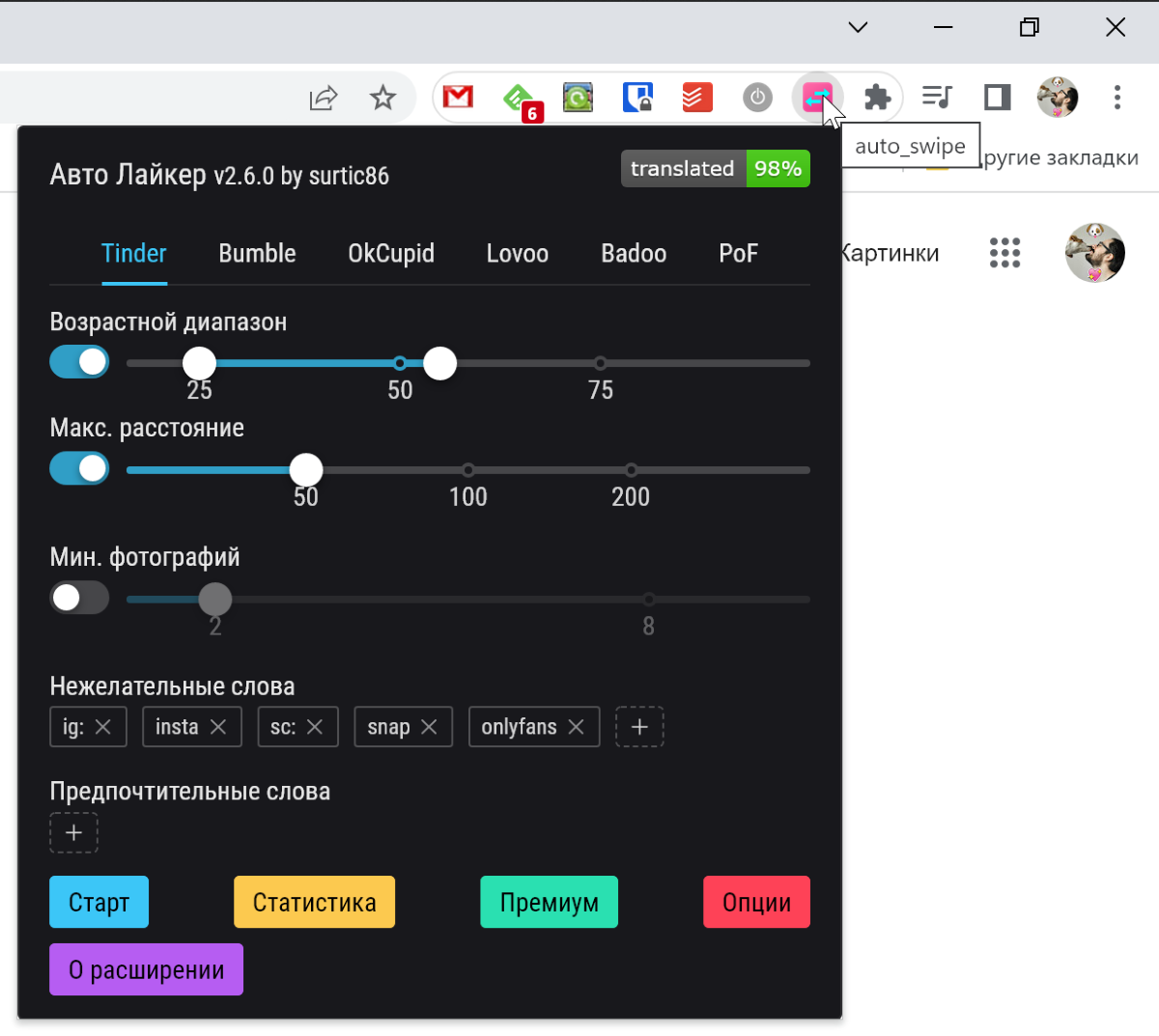Click the grey power button extension icon
This screenshot has width=1159, height=1036.
point(757,97)
